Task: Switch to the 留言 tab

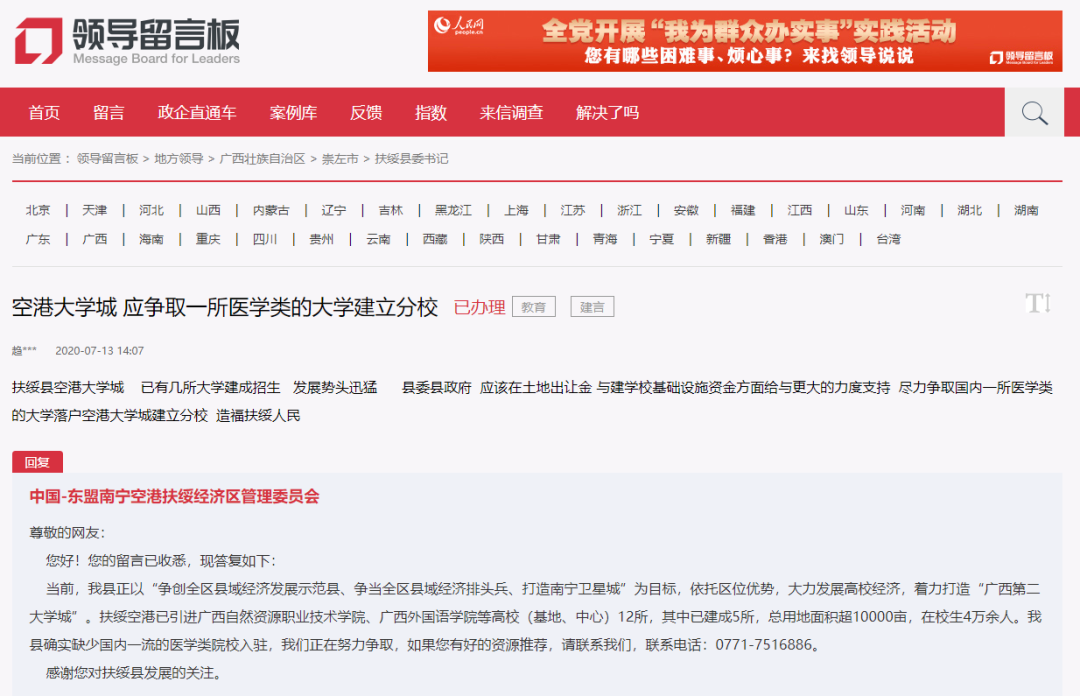Action: (x=109, y=112)
